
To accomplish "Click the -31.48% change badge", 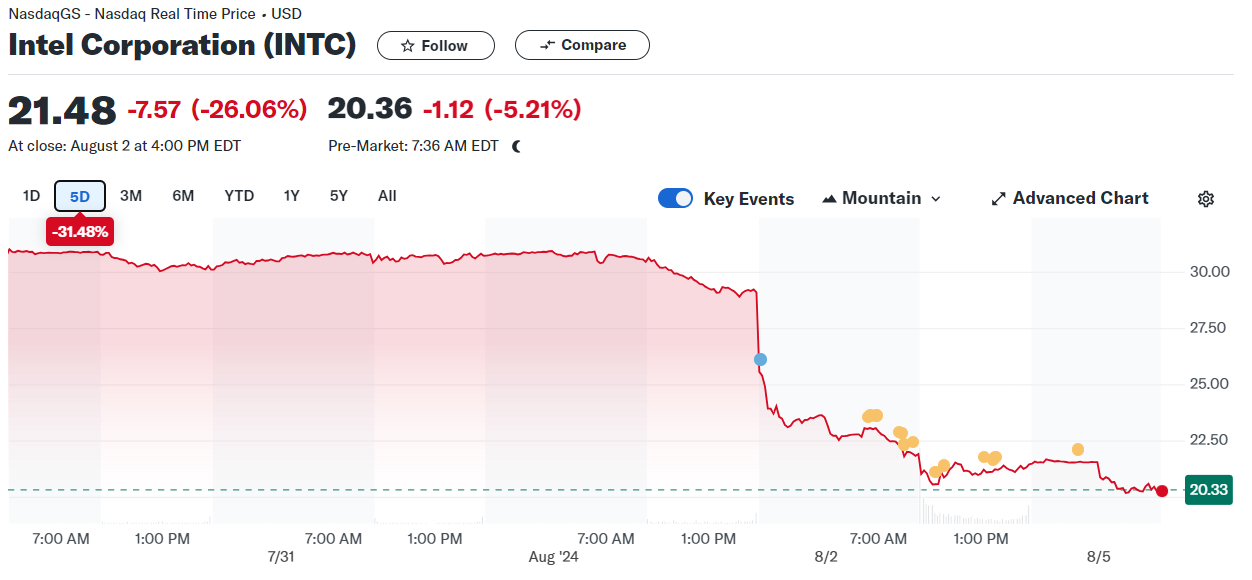I will click(79, 232).
